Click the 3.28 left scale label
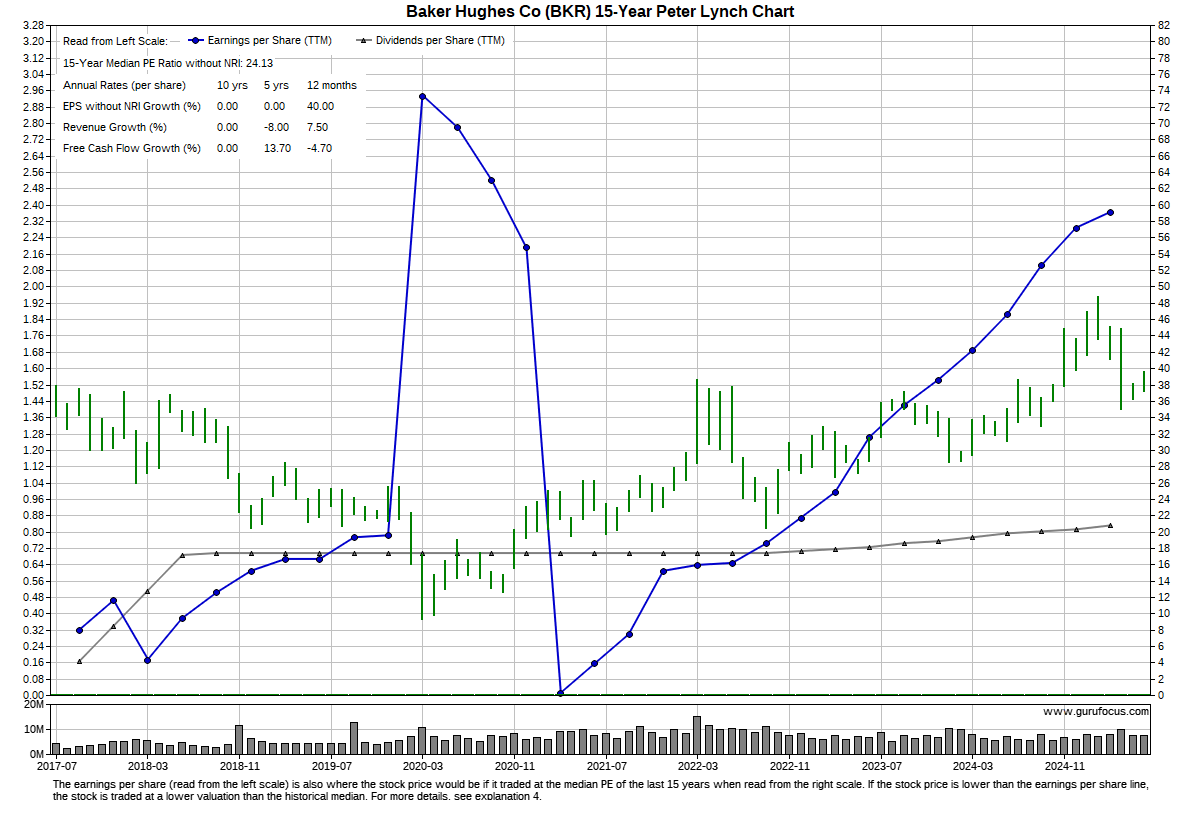 [33, 25]
